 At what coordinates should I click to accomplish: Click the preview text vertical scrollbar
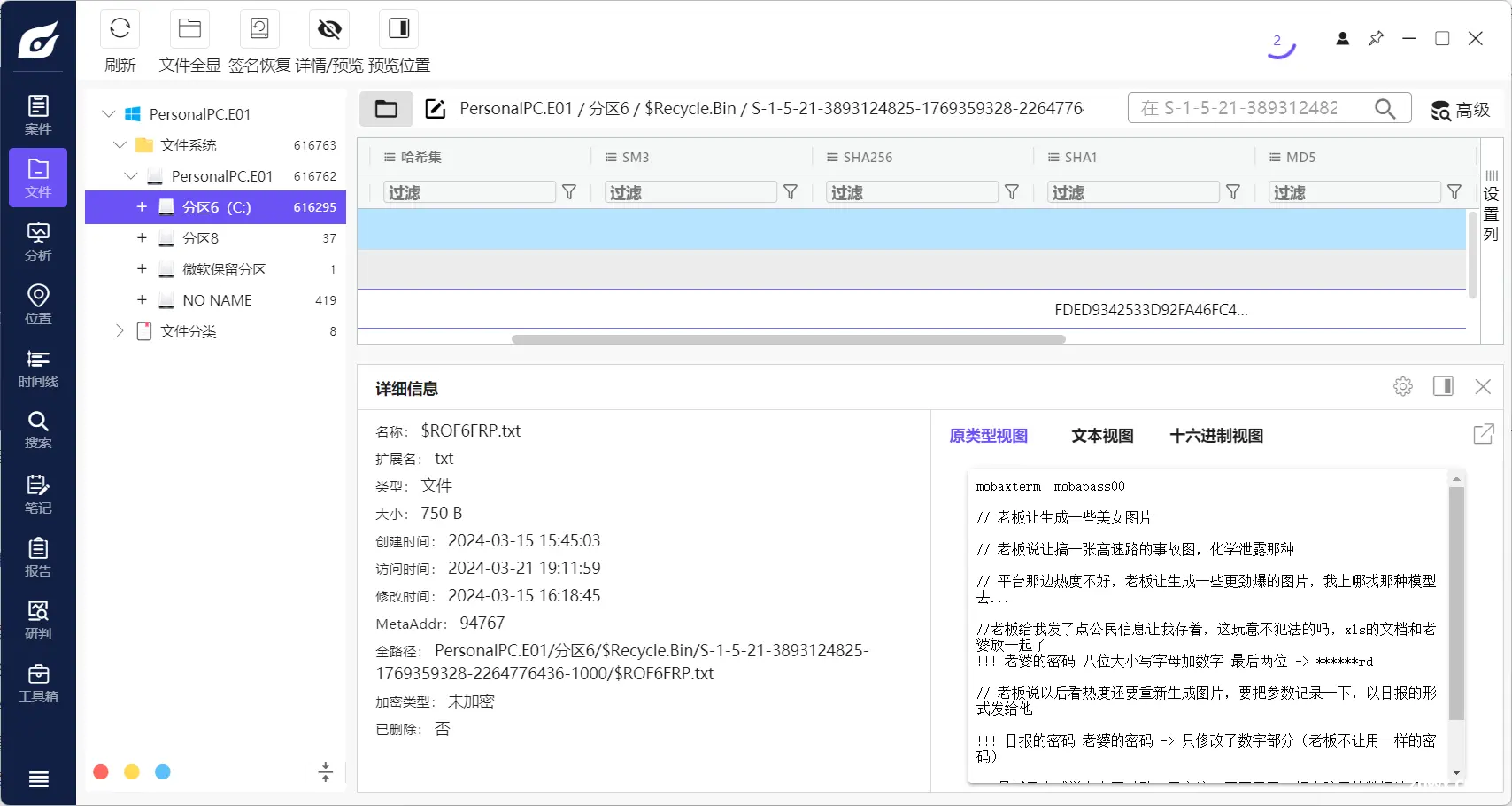point(1456,602)
